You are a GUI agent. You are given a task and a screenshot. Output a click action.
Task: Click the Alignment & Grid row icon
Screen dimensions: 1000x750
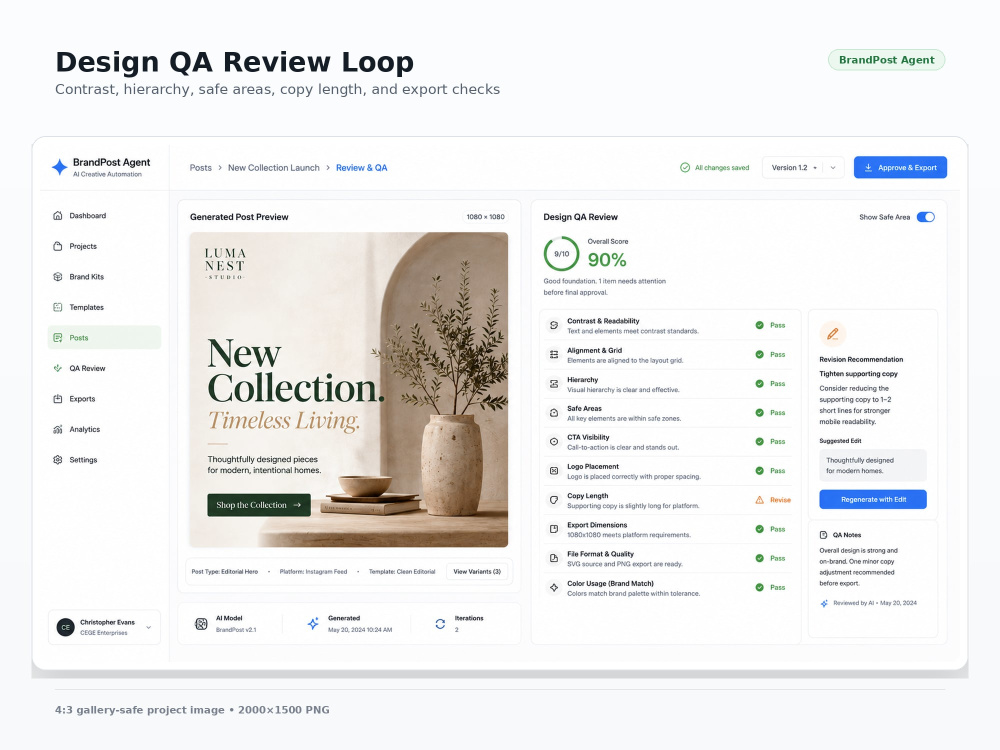[x=554, y=355]
